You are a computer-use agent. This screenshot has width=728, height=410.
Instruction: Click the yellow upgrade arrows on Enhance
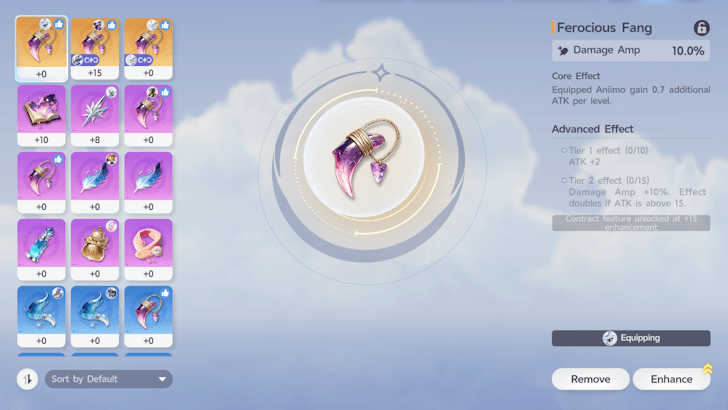[708, 369]
